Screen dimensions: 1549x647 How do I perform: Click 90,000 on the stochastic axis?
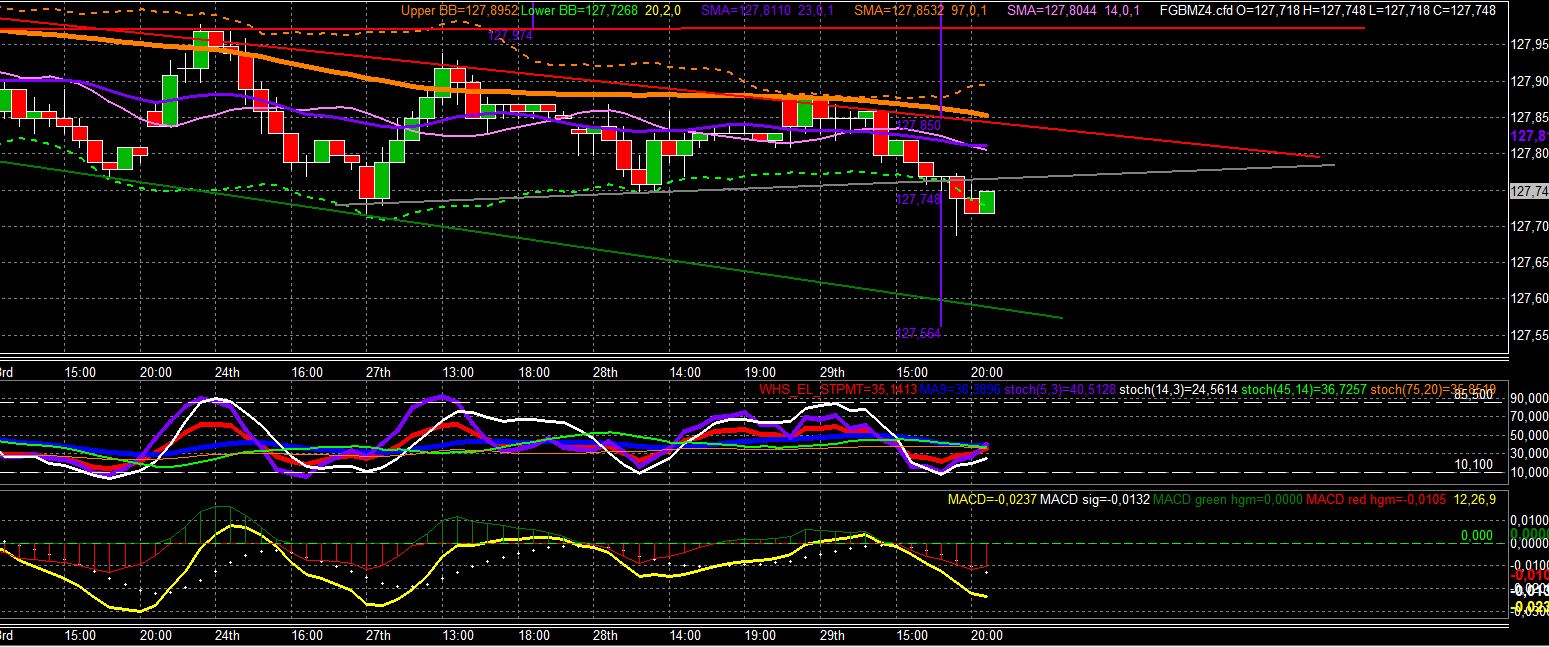[x=1529, y=400]
